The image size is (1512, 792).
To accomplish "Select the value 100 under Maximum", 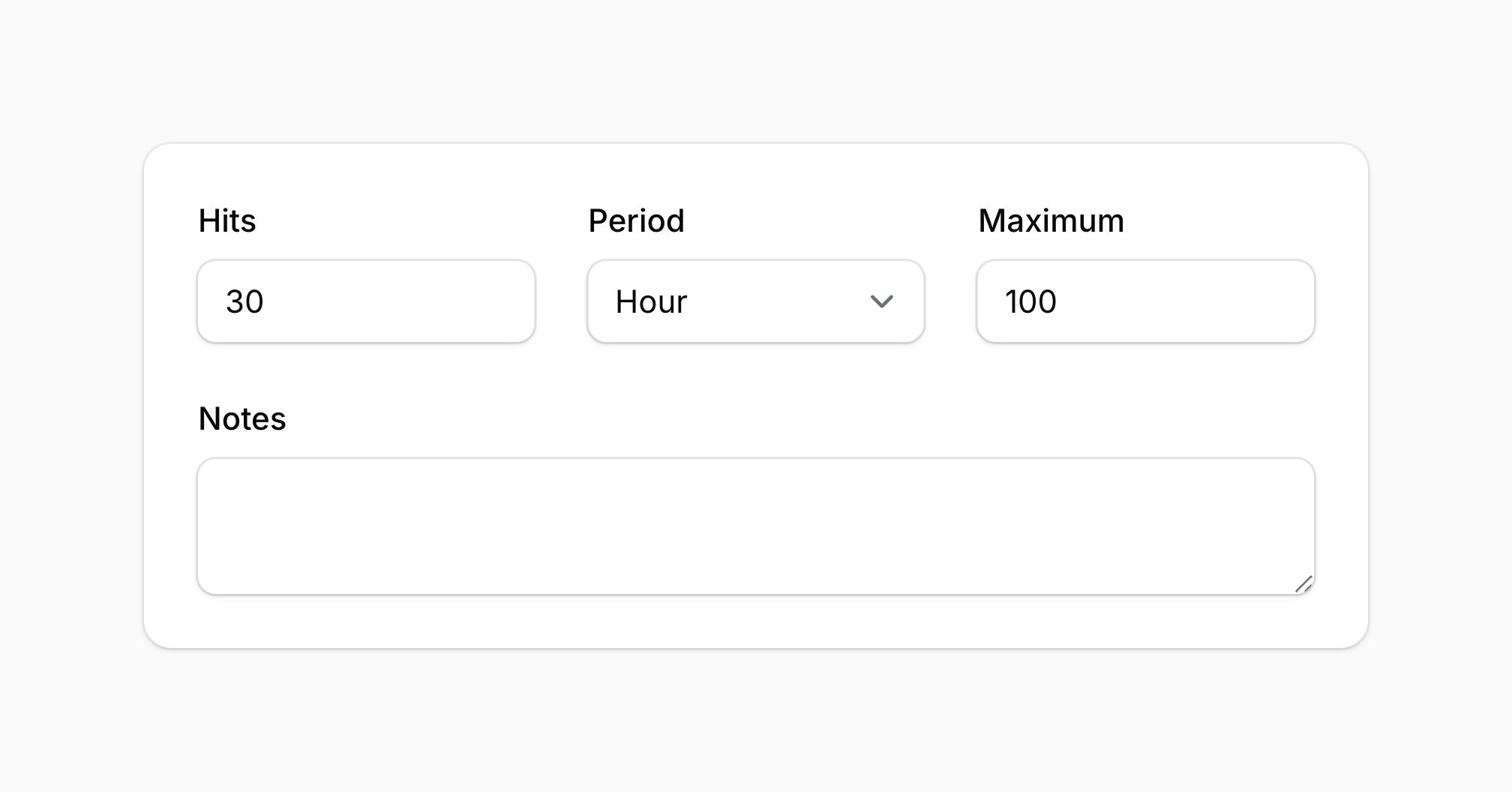I will click(1032, 301).
